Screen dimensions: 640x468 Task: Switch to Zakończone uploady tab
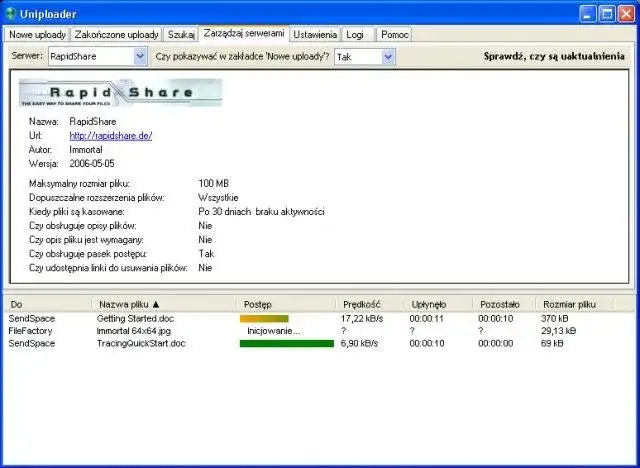116,35
